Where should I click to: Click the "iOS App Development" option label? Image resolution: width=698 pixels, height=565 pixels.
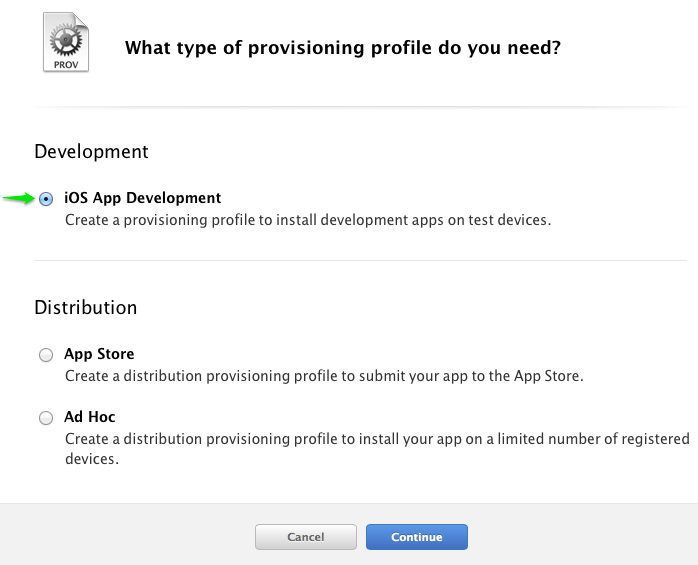(142, 198)
